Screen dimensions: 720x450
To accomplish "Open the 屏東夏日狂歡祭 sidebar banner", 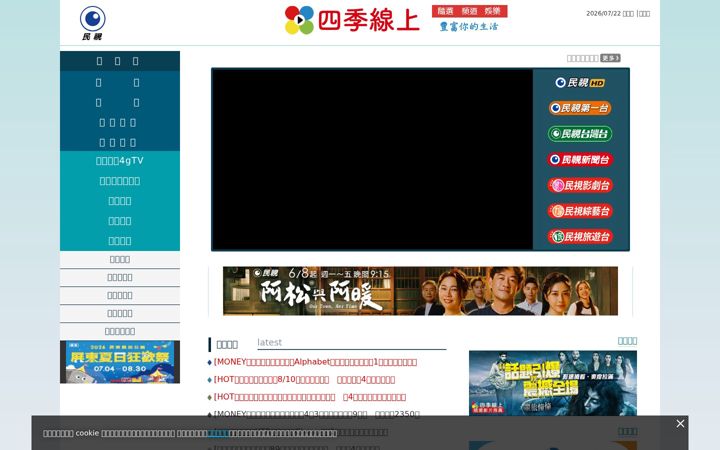I will point(120,362).
